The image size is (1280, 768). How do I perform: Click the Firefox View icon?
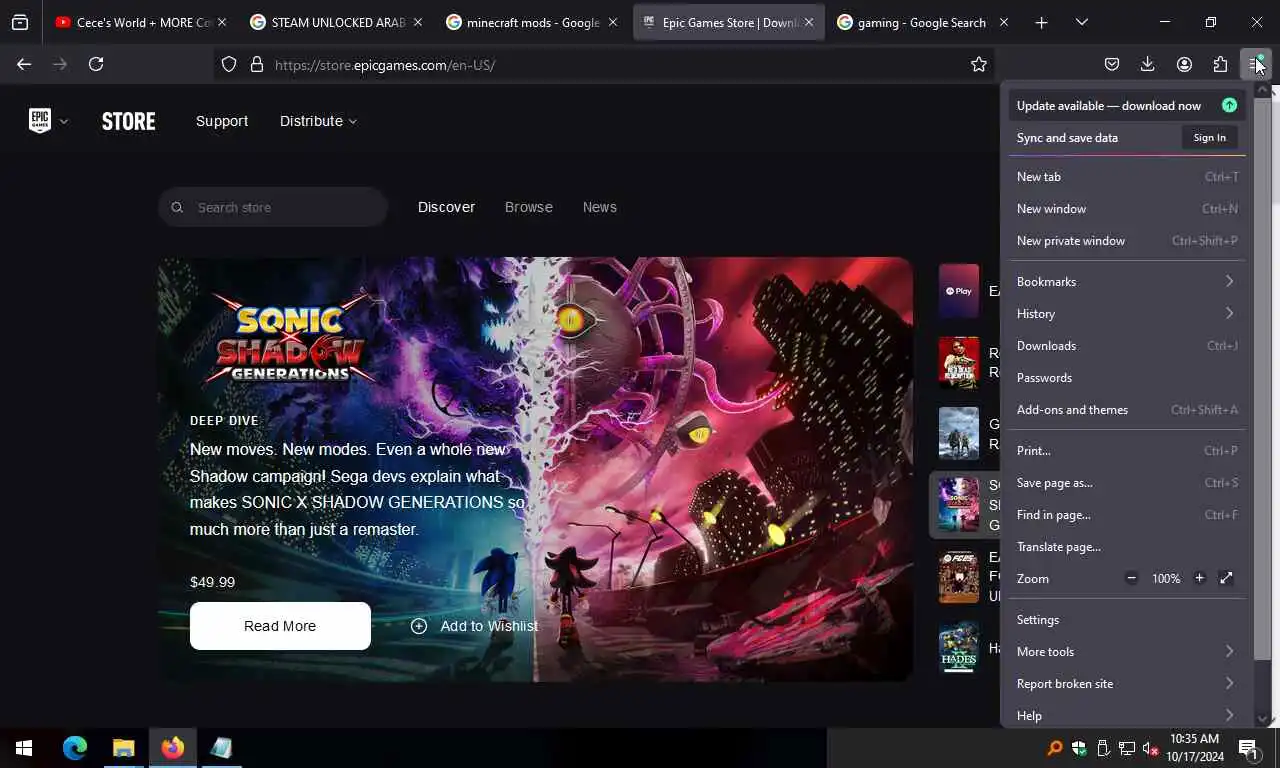coord(20,22)
